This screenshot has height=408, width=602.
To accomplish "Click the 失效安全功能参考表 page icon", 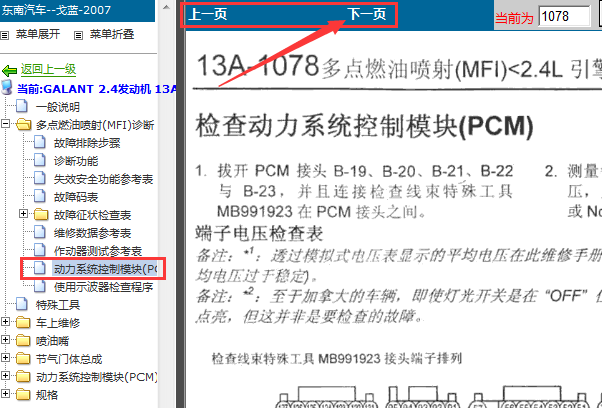I will pyautogui.click(x=40, y=178).
